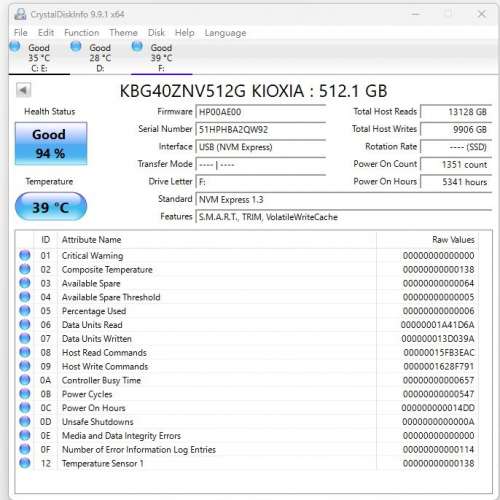
Task: Click the Raw Values column header
Action: 428,240
